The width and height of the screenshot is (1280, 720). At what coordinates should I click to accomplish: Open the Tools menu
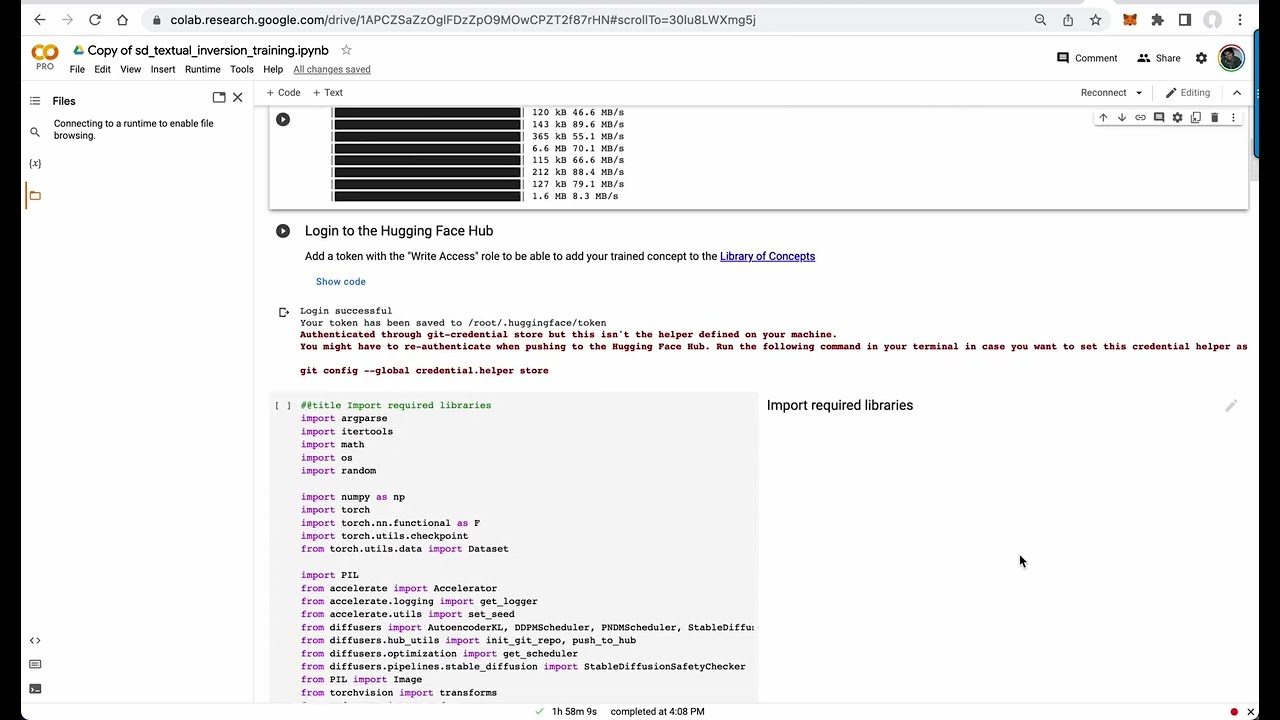242,69
